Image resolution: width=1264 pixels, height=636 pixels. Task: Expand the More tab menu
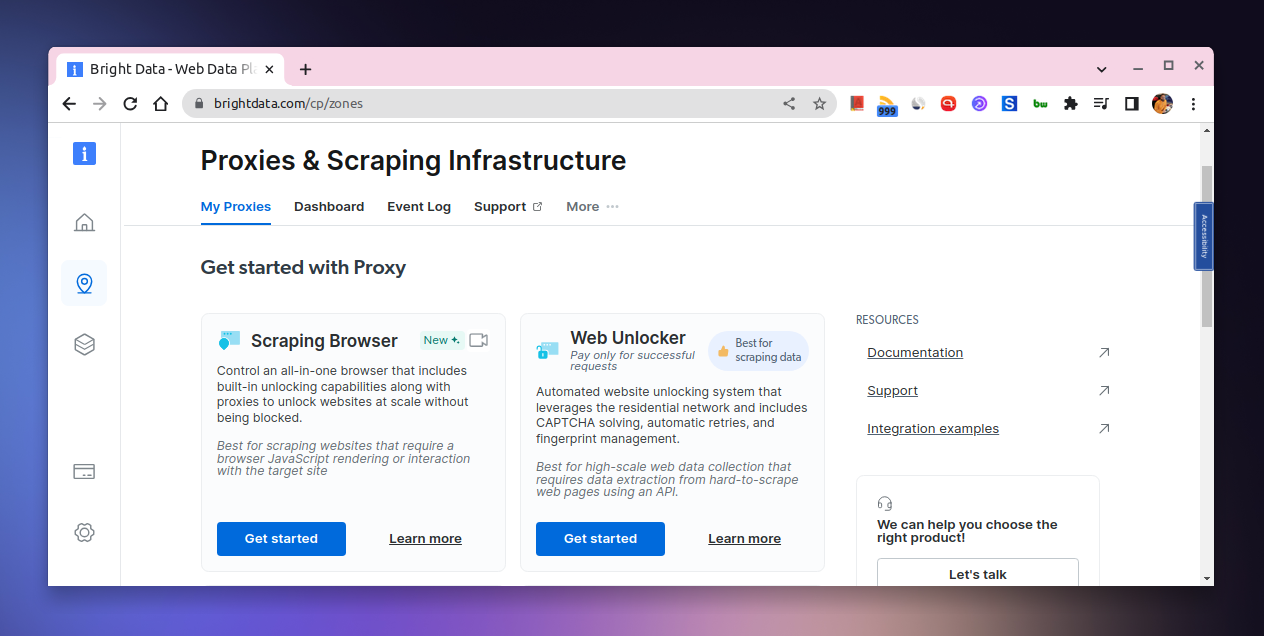click(592, 207)
